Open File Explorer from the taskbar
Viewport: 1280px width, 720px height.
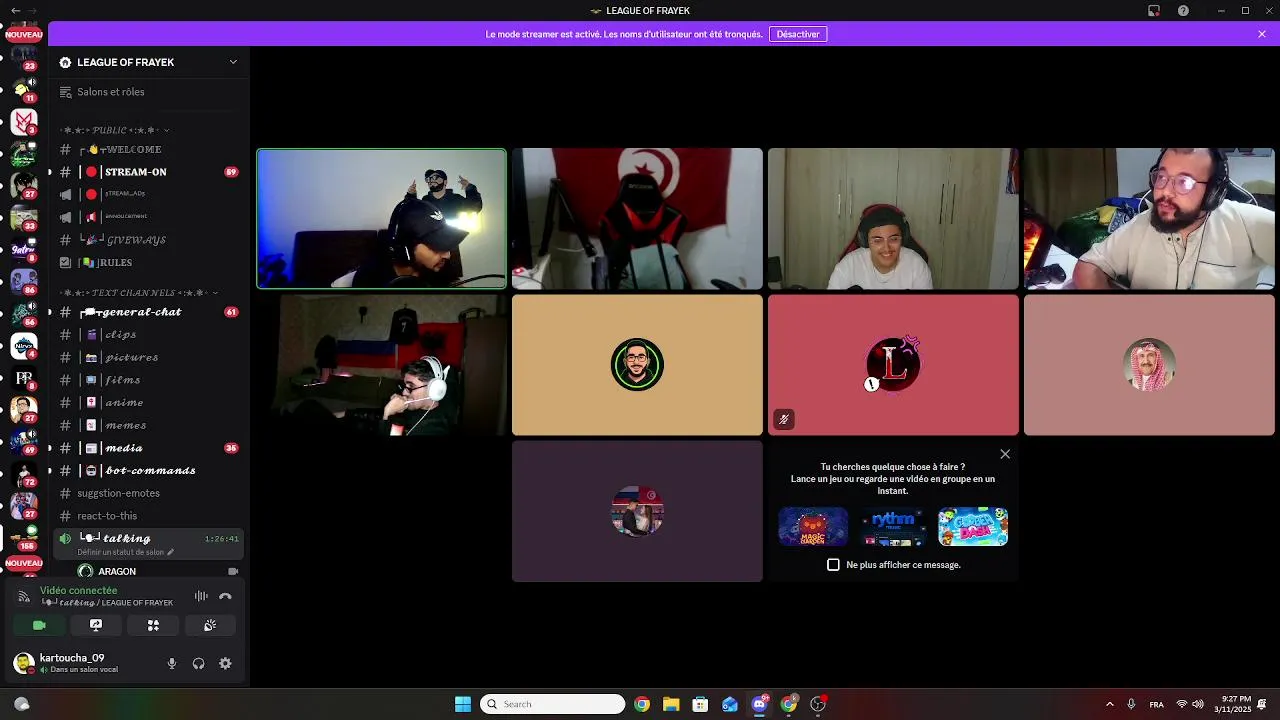coord(671,704)
